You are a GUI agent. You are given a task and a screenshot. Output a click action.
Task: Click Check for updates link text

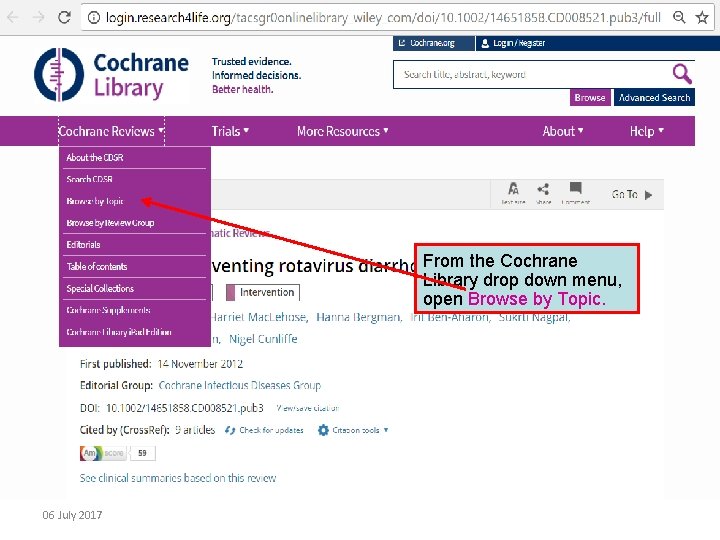click(271, 430)
